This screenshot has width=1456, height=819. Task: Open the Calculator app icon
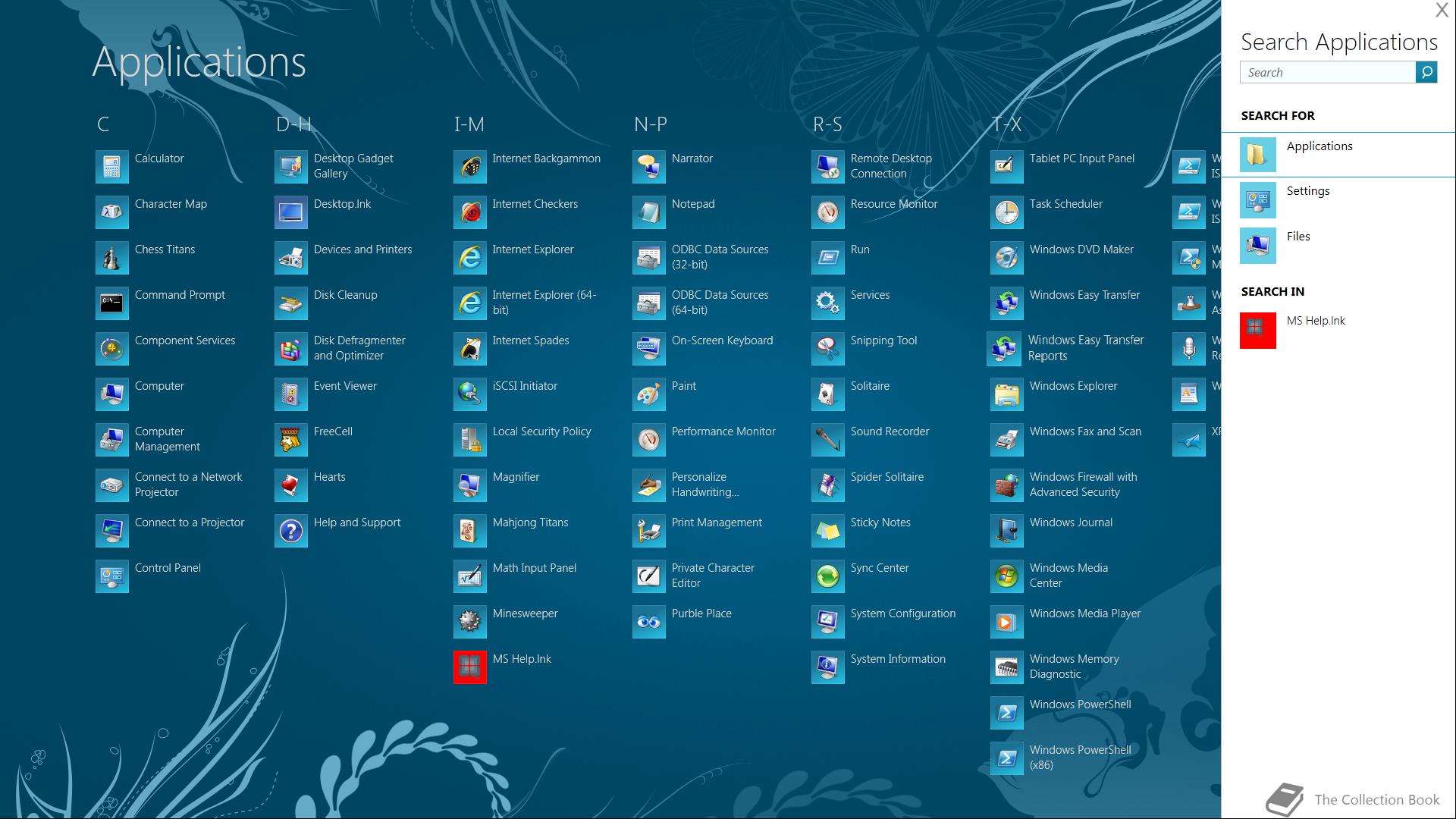[111, 167]
